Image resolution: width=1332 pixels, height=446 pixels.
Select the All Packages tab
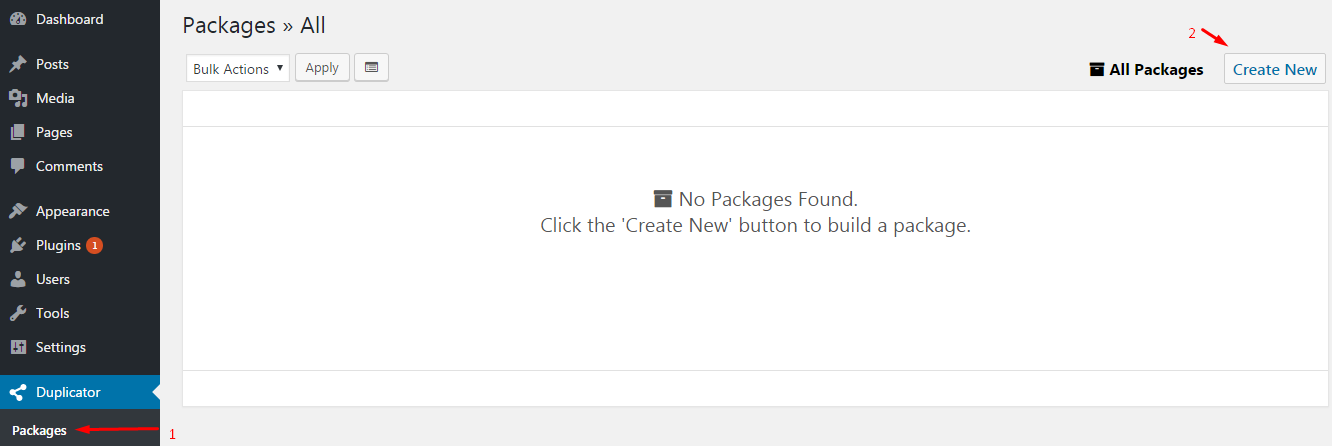[1146, 70]
